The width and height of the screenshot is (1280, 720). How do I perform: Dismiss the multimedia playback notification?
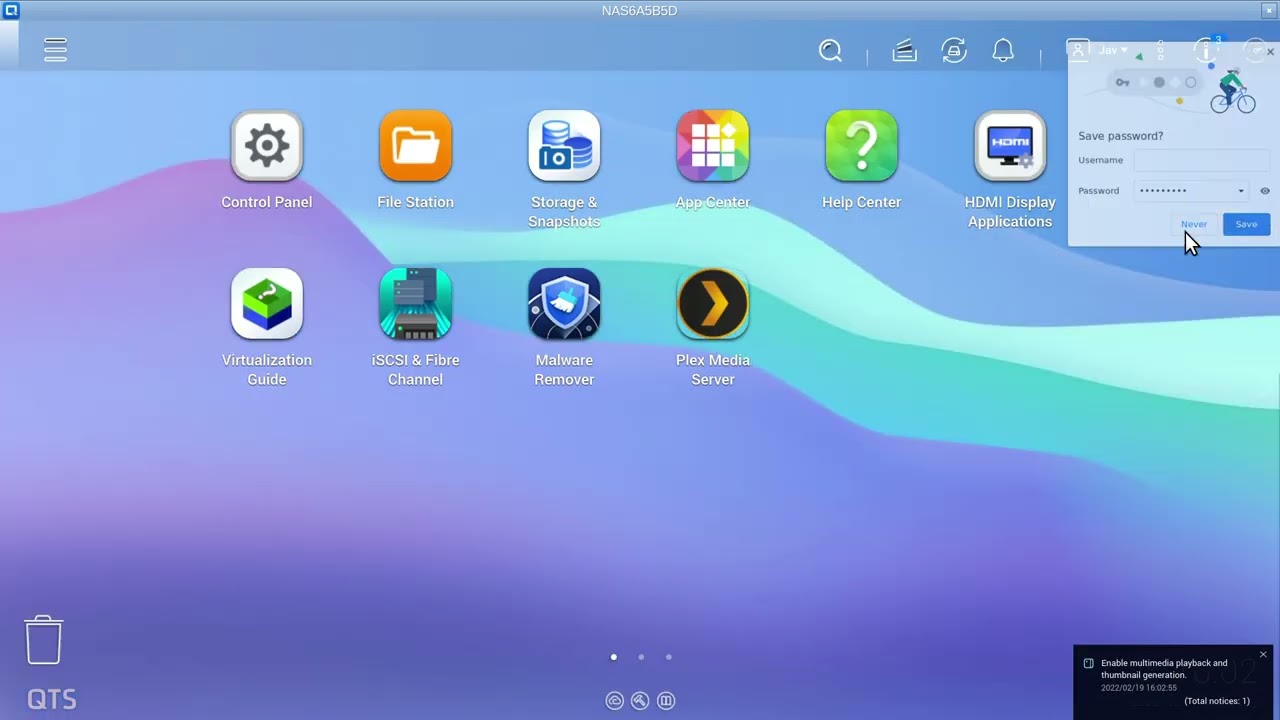coord(1263,655)
